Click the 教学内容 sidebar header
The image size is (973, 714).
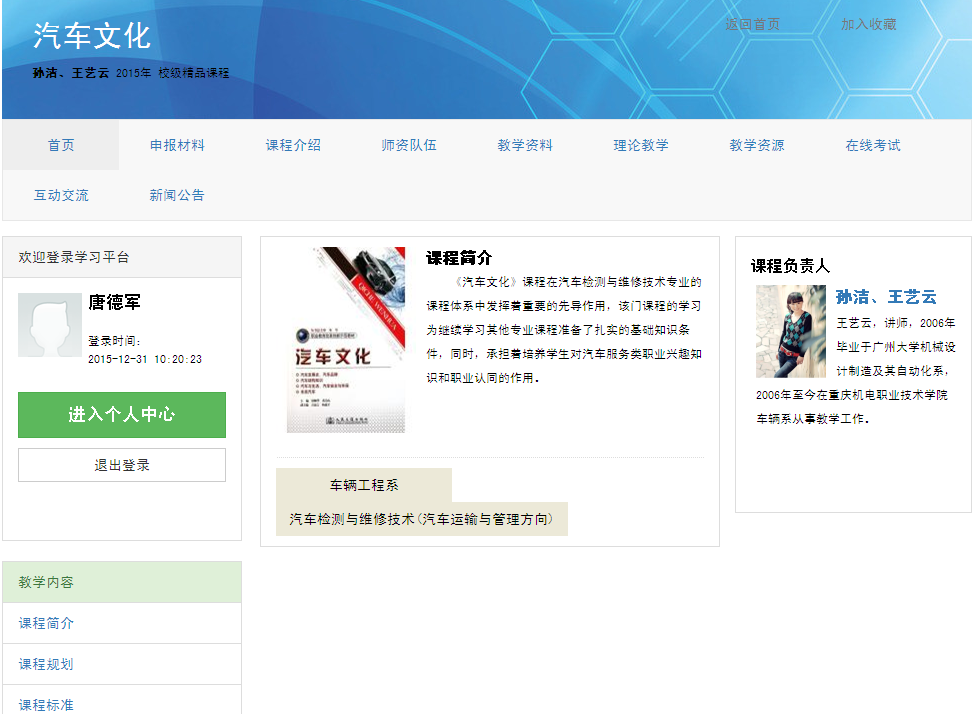(x=122, y=582)
